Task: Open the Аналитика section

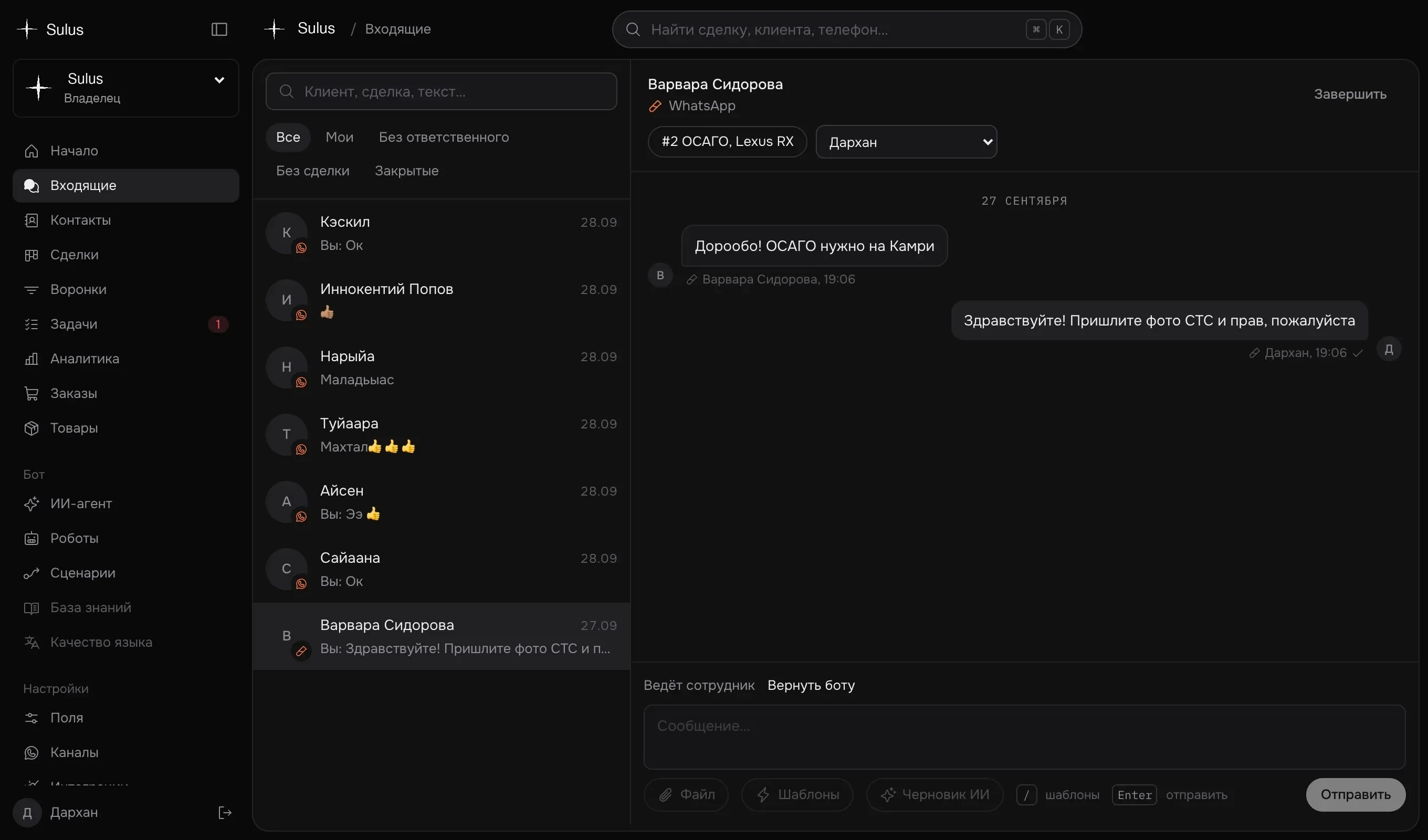Action: pyautogui.click(x=125, y=358)
